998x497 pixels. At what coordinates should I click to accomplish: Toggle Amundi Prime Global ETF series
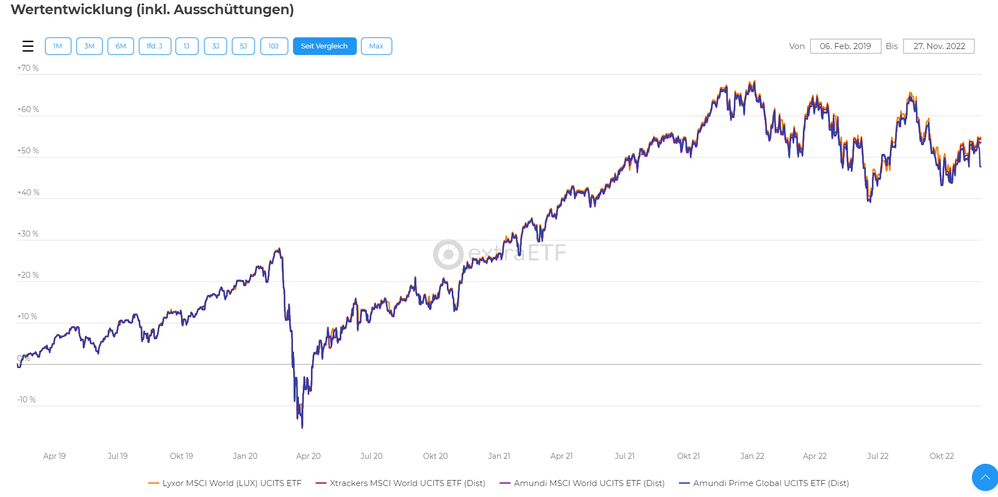(770, 483)
